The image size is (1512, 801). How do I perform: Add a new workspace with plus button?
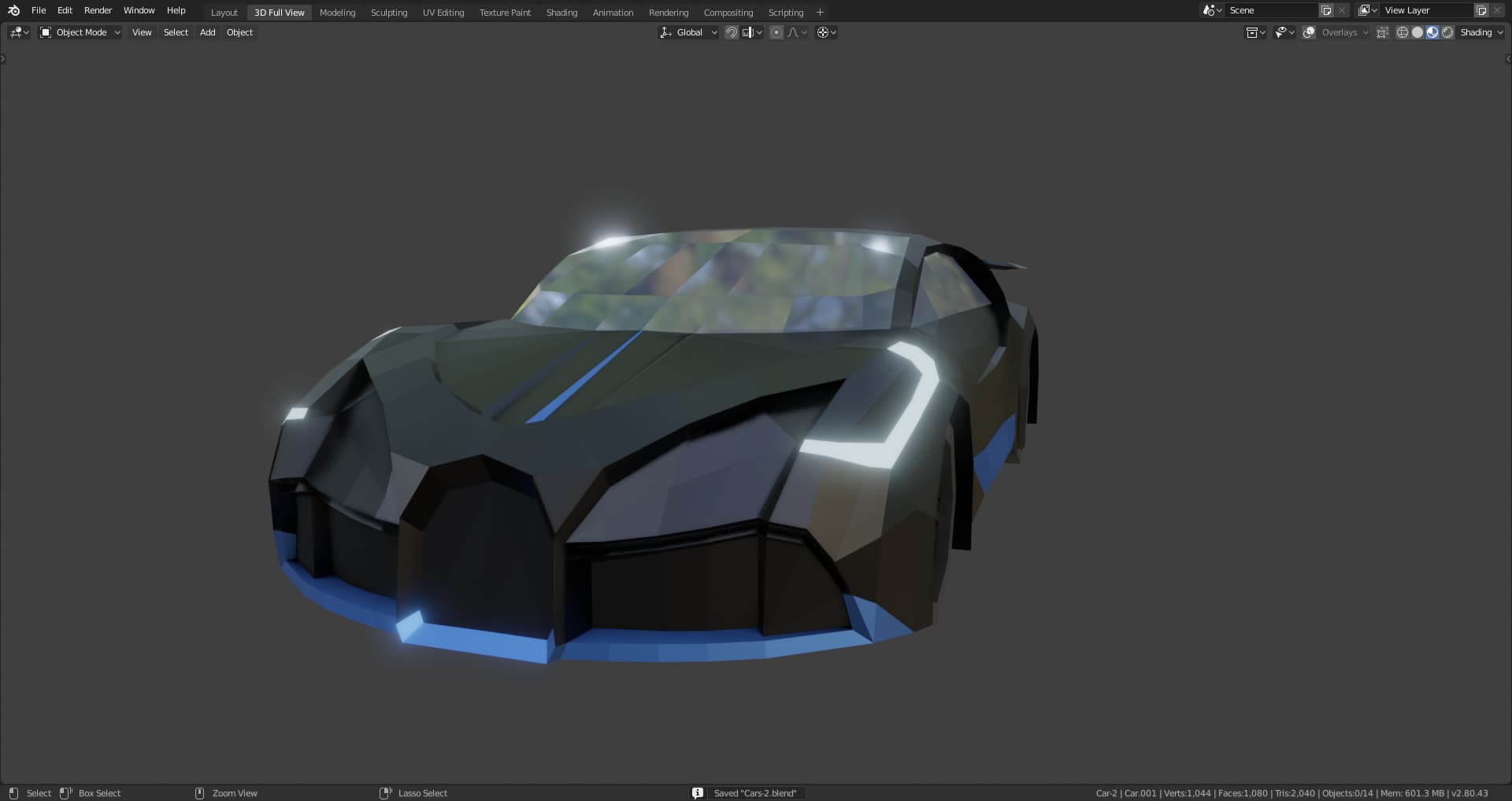(x=820, y=13)
